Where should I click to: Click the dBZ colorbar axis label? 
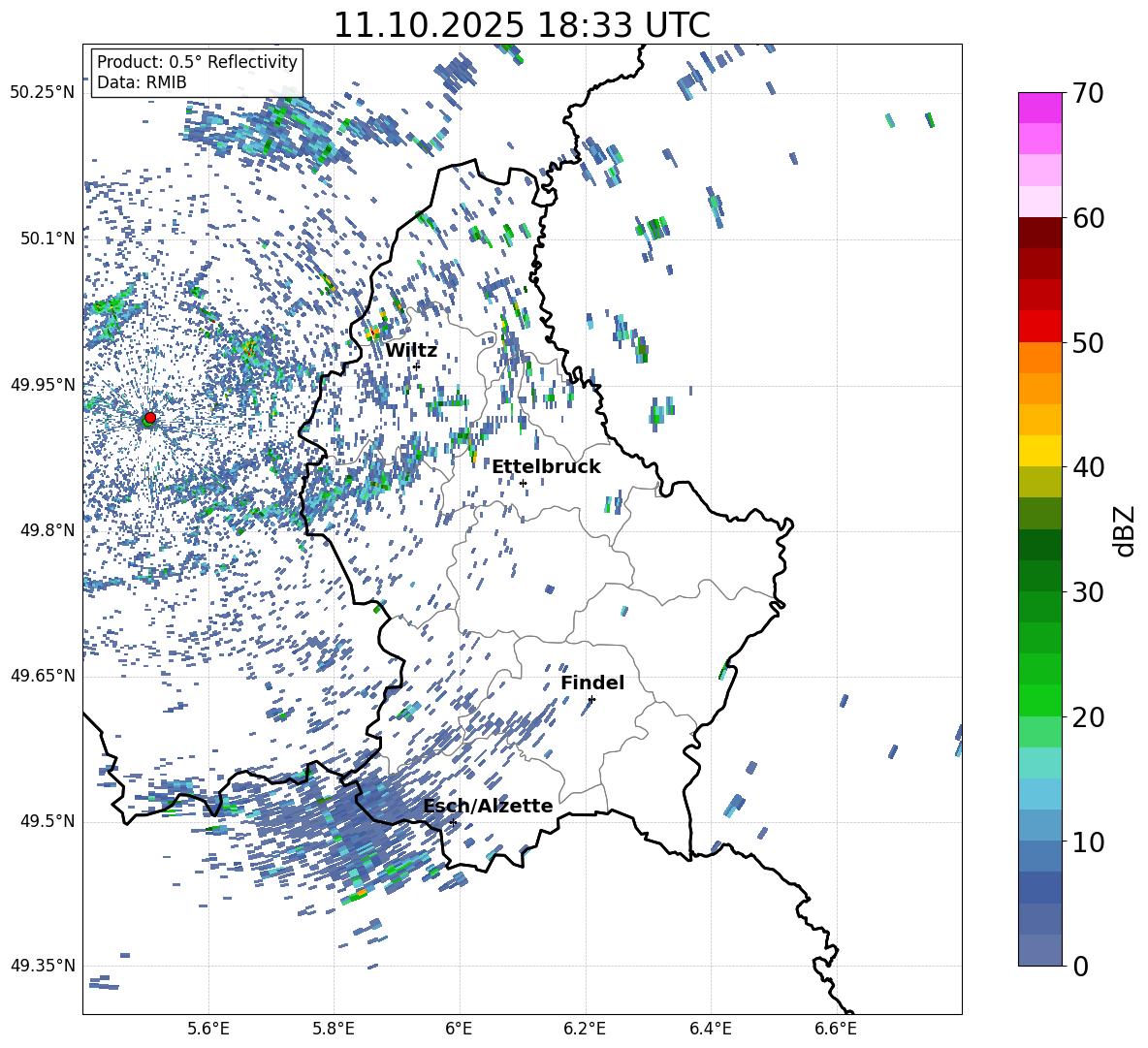tap(1125, 530)
